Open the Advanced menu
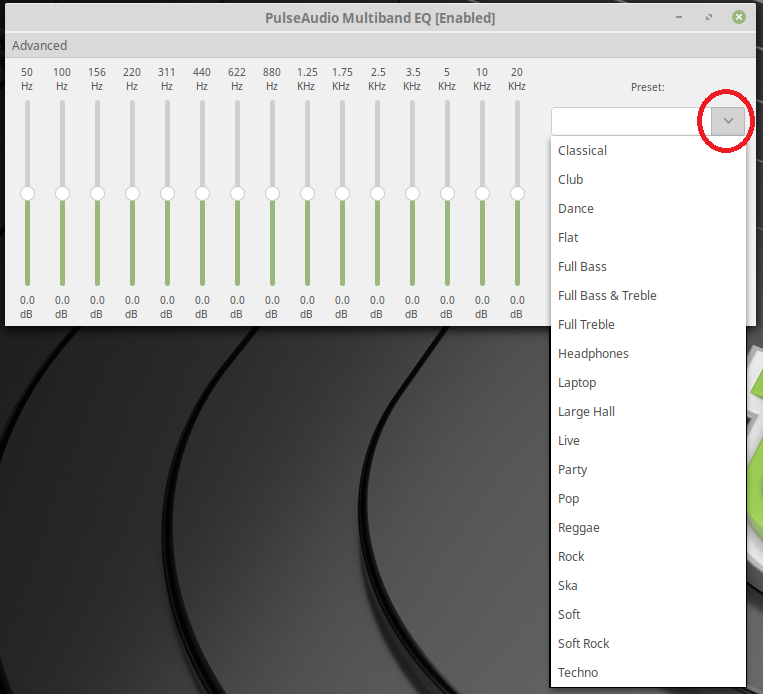The width and height of the screenshot is (763, 694). pyautogui.click(x=39, y=45)
